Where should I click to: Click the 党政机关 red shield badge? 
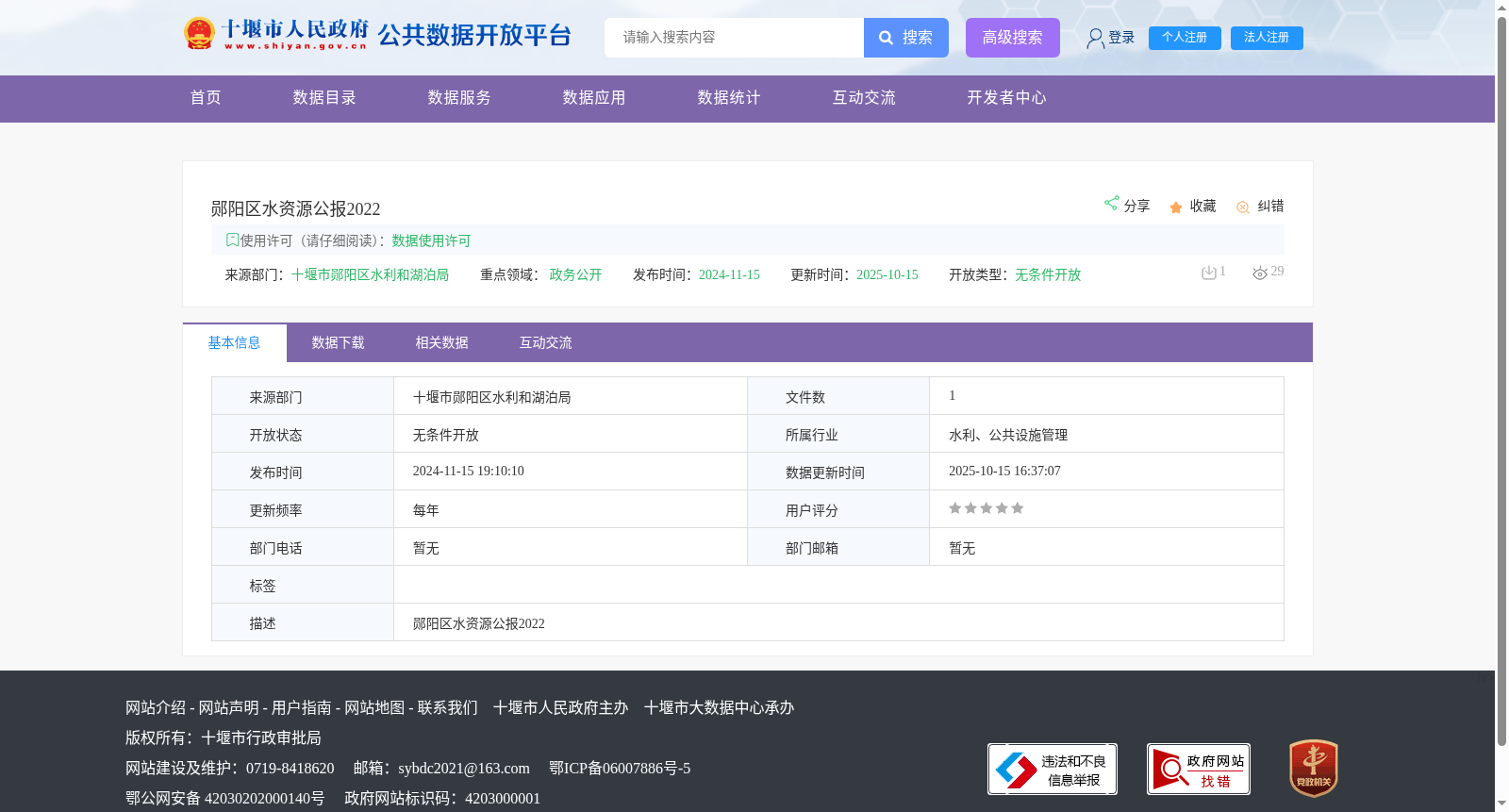[1314, 769]
